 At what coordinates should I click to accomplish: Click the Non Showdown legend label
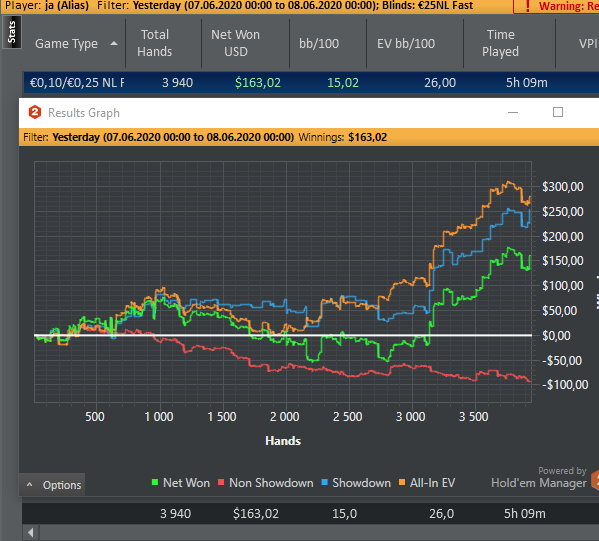[x=271, y=483]
